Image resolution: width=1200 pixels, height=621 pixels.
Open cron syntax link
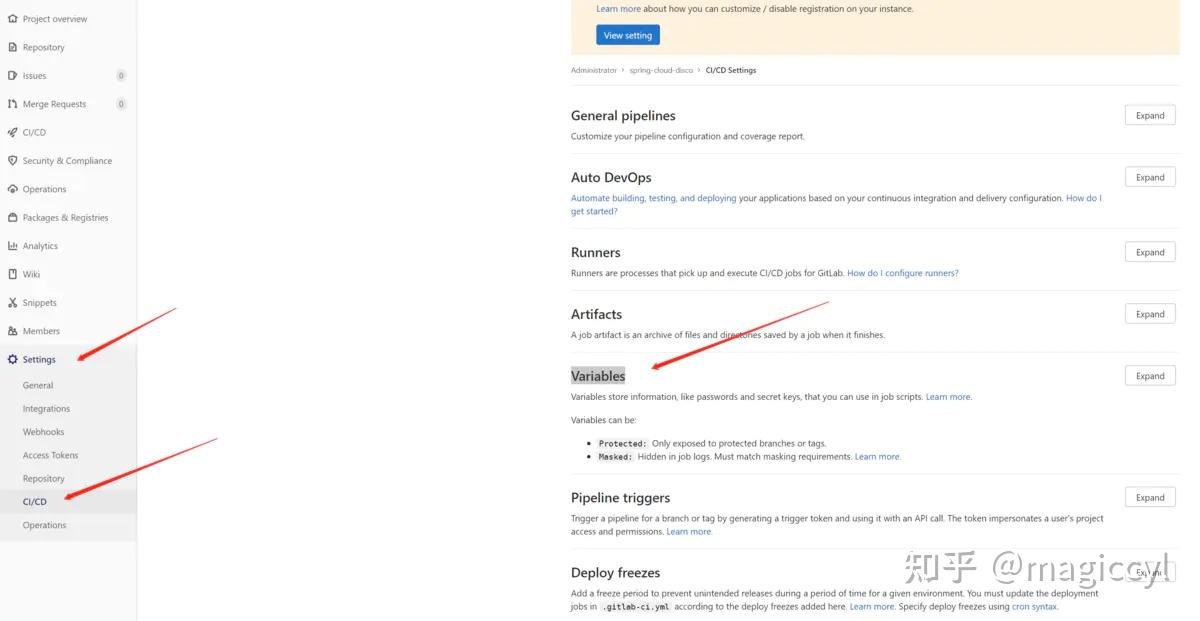point(1034,607)
